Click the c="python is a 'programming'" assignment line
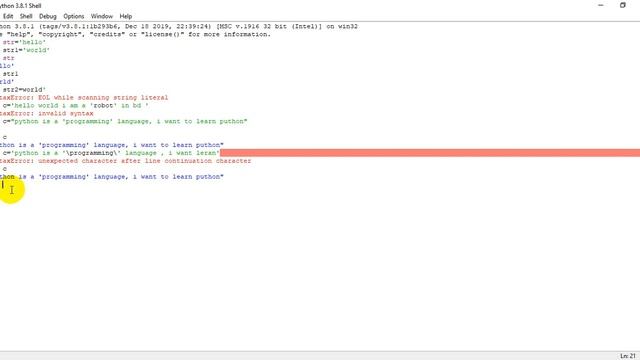Screen dimensions: 640x360 pyautogui.click(x=125, y=121)
